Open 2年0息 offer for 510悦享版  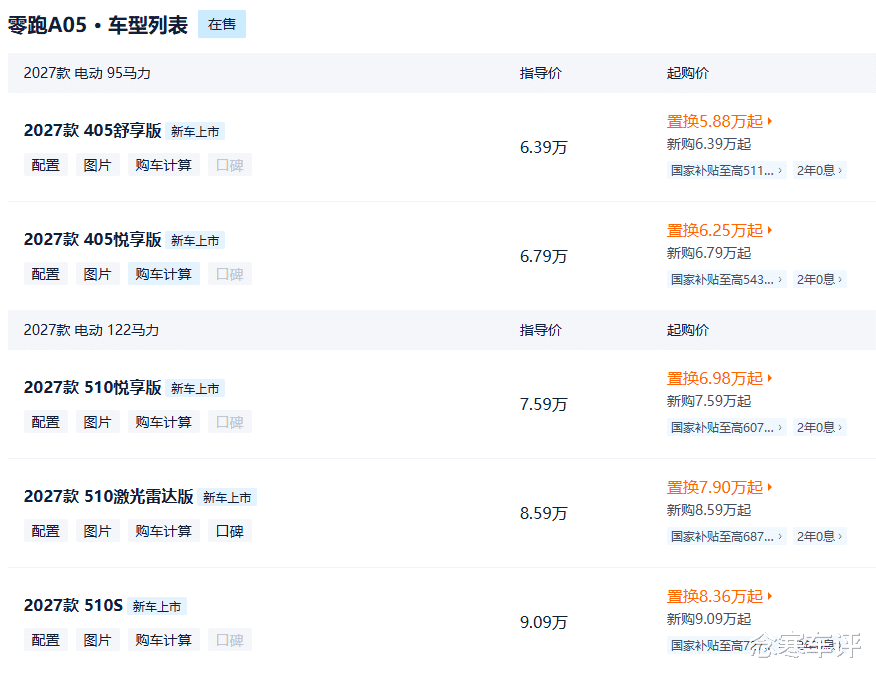coord(820,427)
